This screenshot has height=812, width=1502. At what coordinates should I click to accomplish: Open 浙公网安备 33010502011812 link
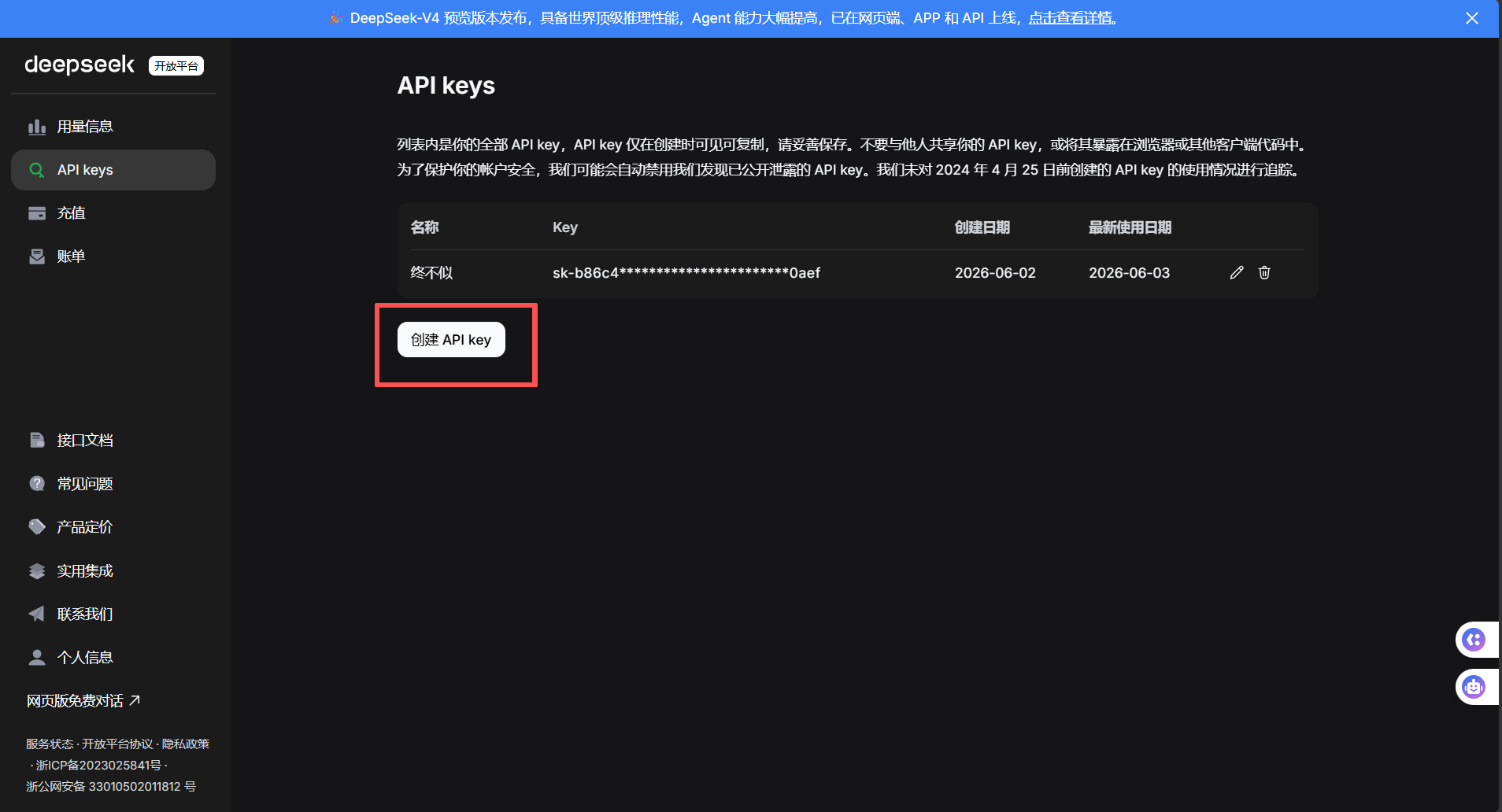click(x=111, y=786)
